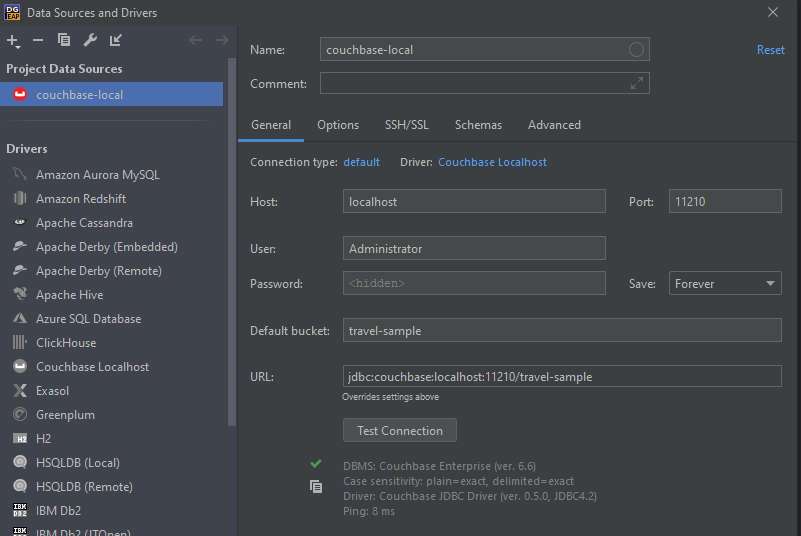Select the ClickHouse driver entry
801x536 pixels.
click(111, 343)
